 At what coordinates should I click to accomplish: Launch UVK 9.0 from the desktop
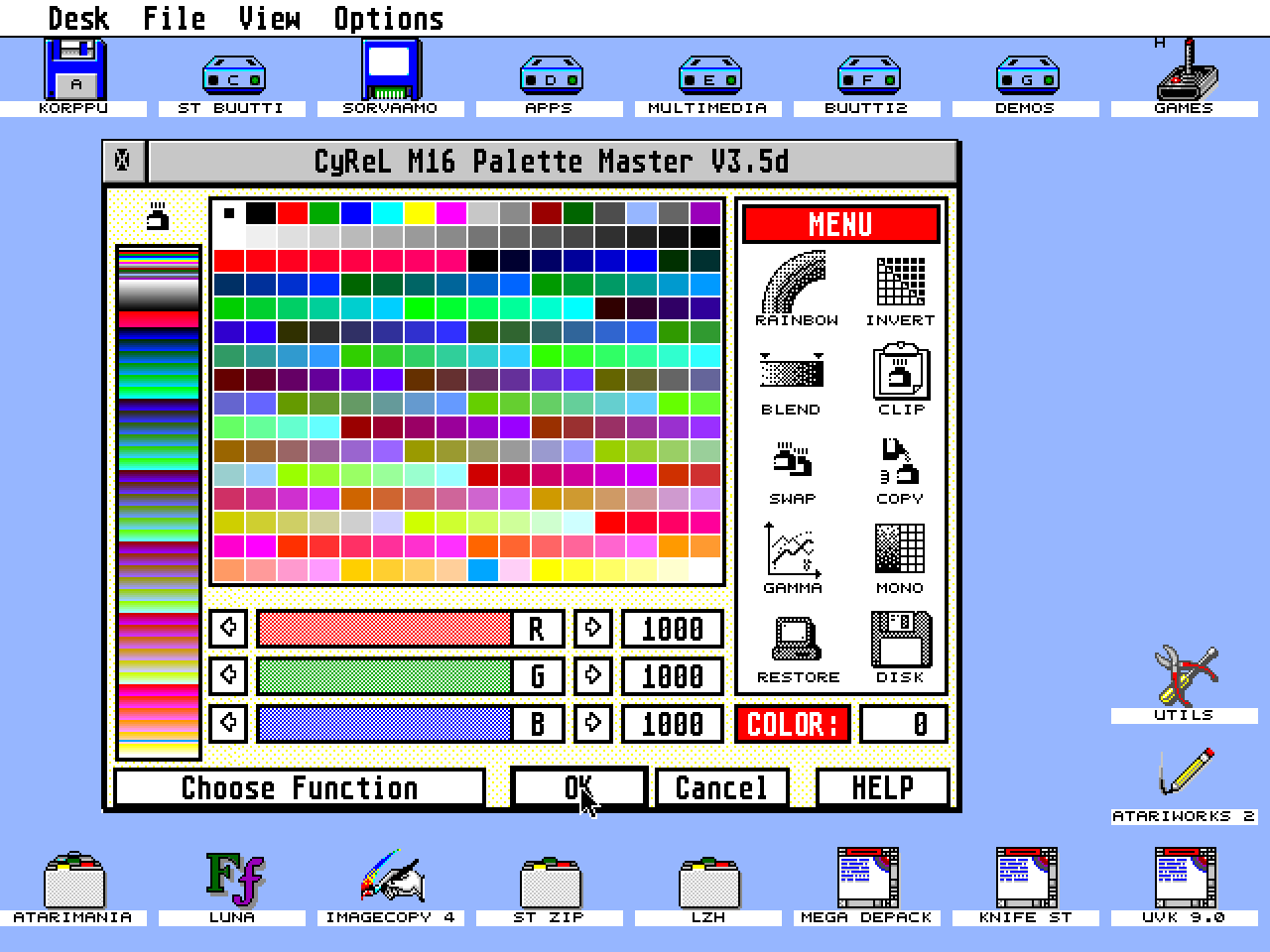point(1183,878)
